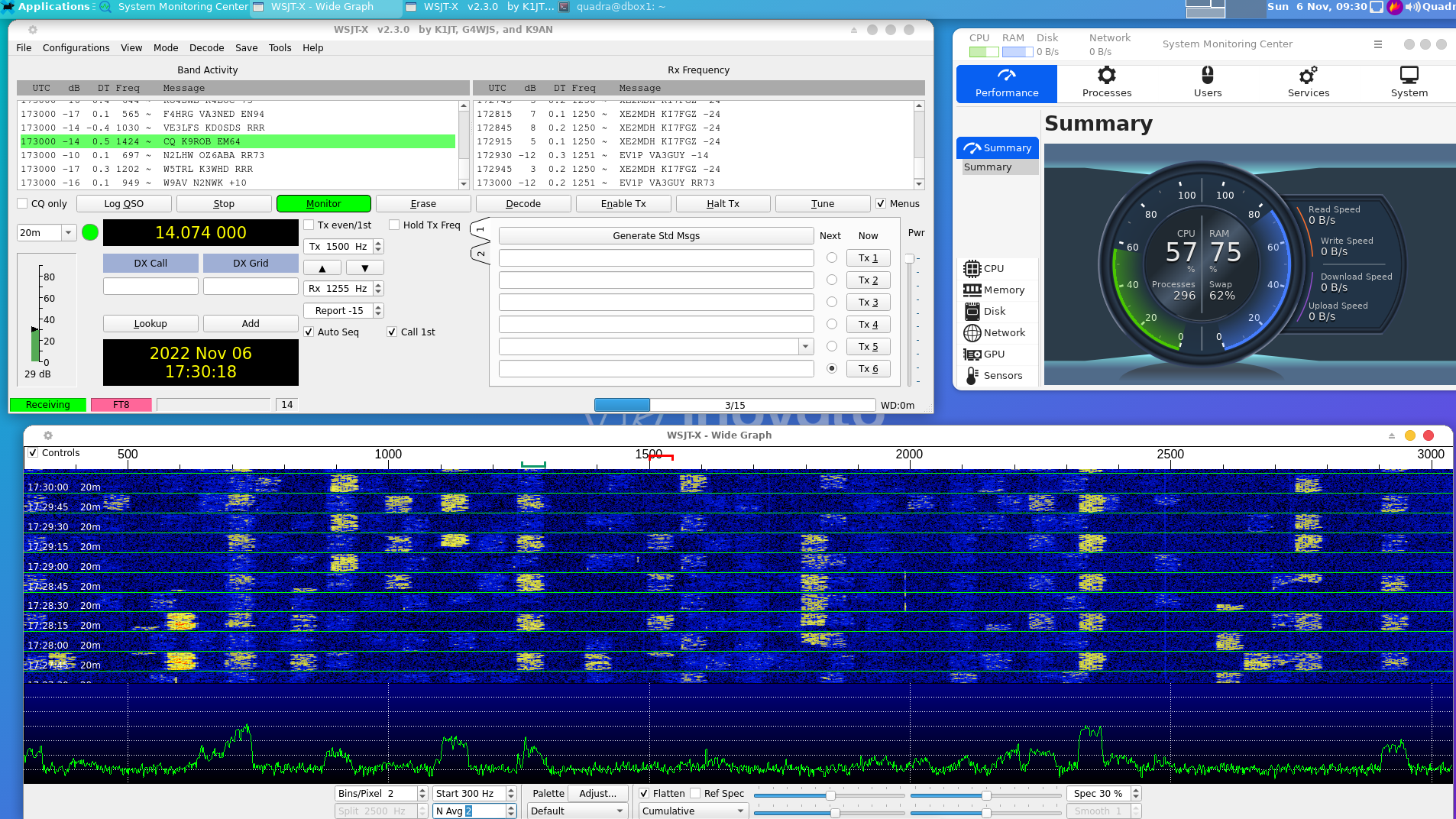Screen dimensions: 1456x819
Task: Switch to terminal quadra@dbox1 in taskbar
Action: (612, 7)
